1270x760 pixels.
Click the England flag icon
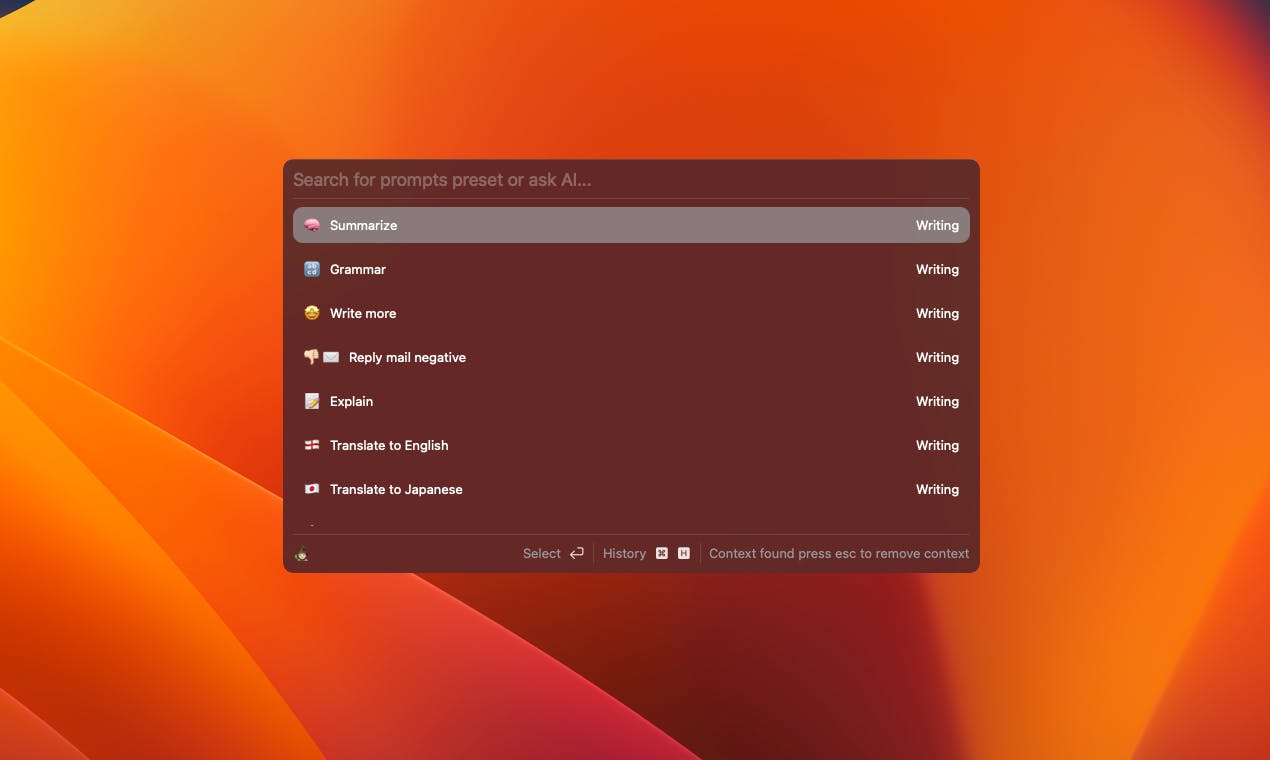tap(312, 445)
